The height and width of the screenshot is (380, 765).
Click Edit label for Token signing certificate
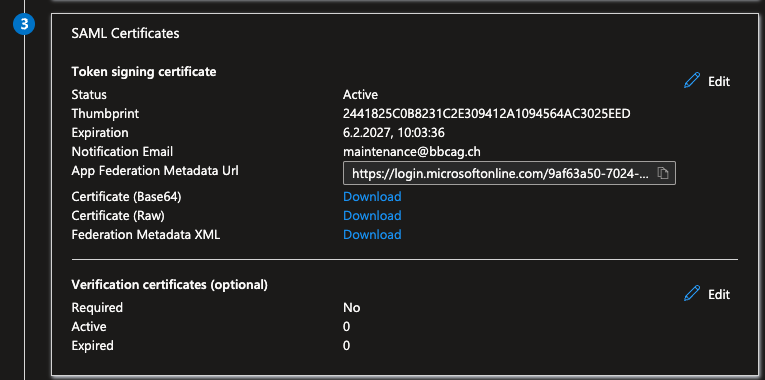point(719,81)
